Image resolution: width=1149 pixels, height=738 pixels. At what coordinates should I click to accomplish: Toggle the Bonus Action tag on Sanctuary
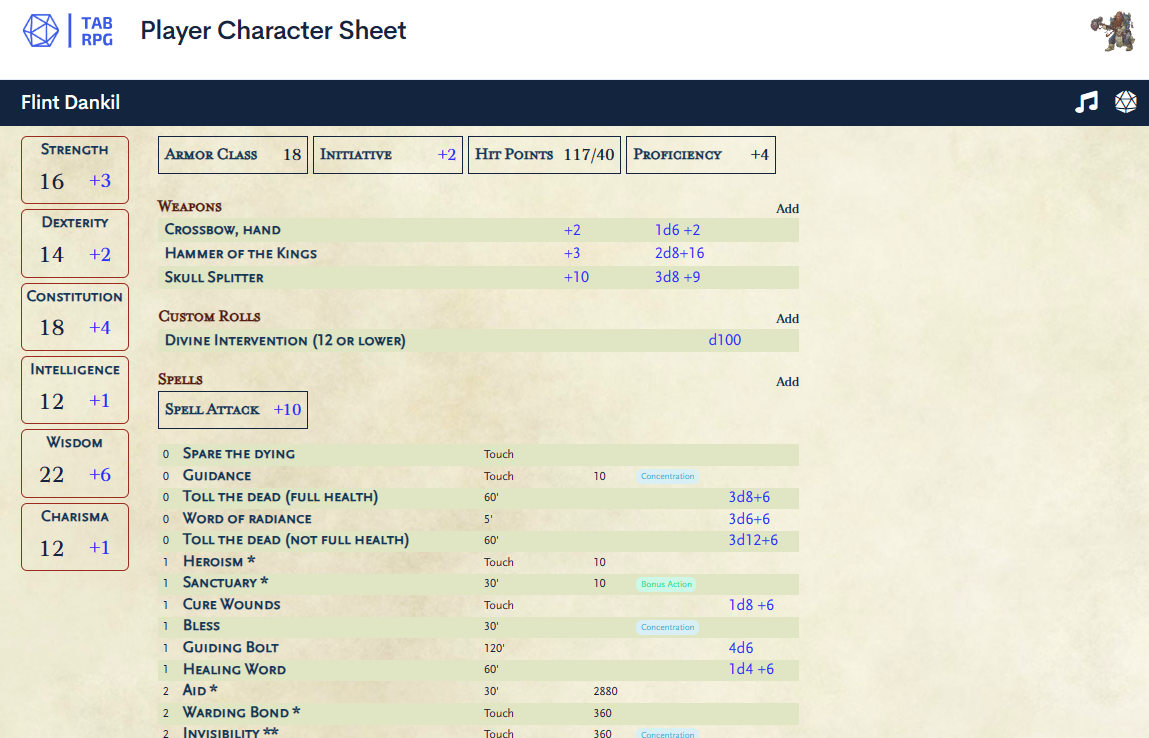665,583
